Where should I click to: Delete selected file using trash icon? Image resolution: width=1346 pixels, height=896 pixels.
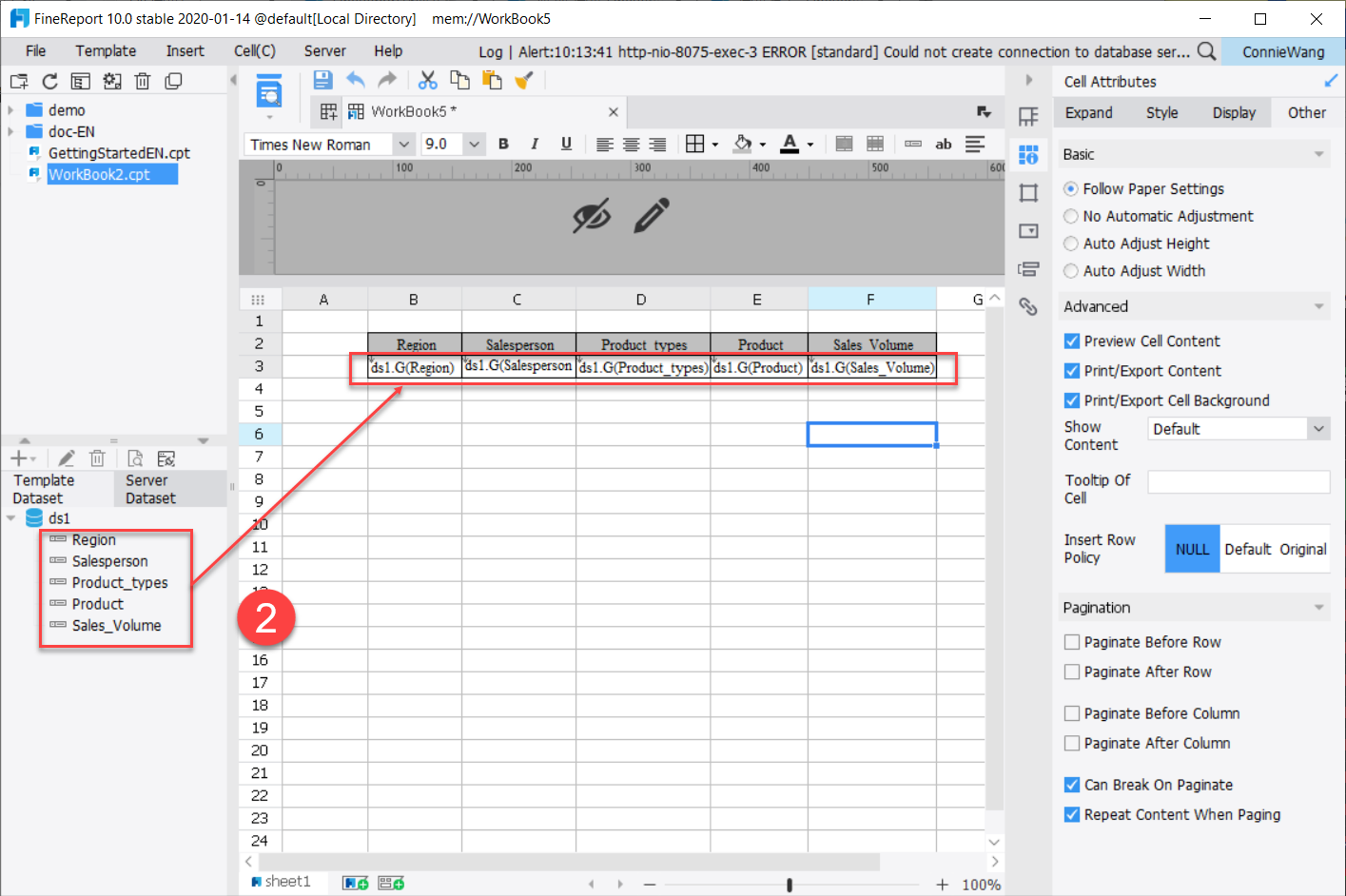tap(143, 81)
